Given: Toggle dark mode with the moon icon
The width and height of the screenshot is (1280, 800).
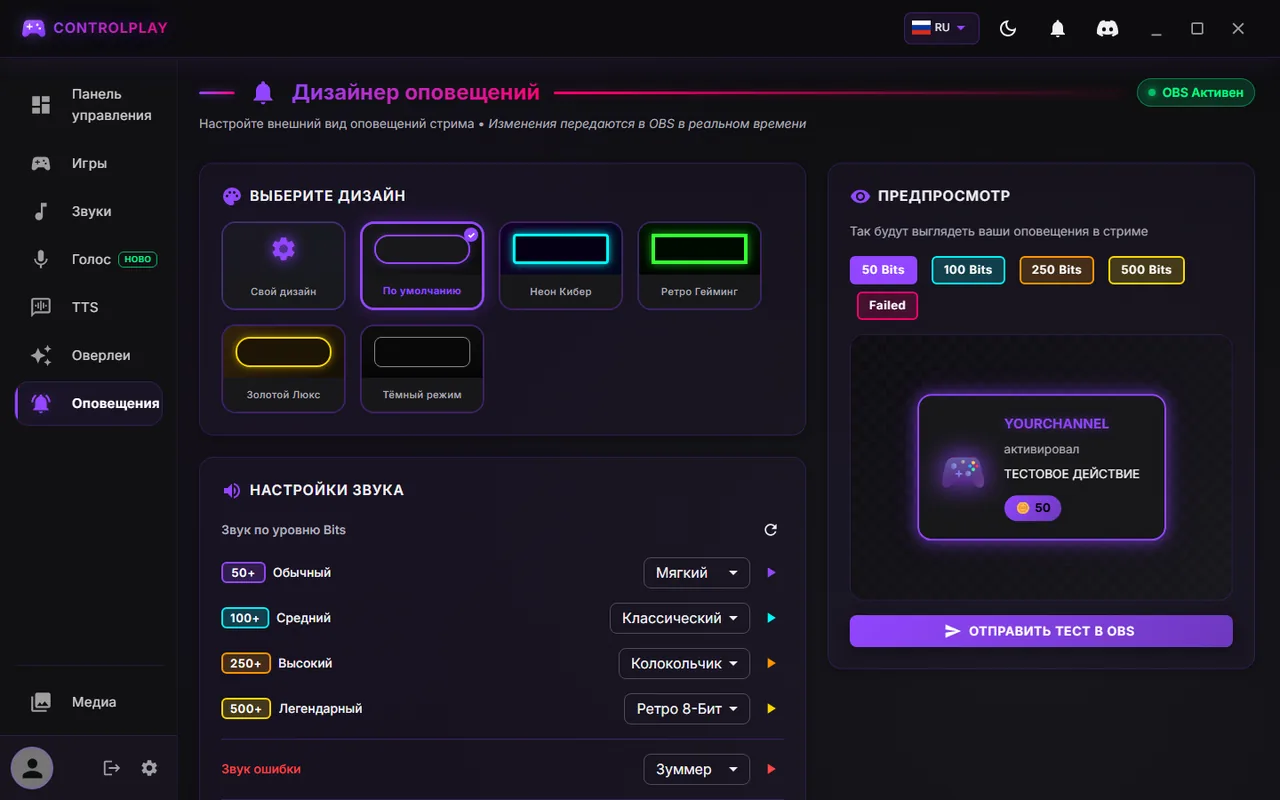Looking at the screenshot, I should (x=1008, y=29).
